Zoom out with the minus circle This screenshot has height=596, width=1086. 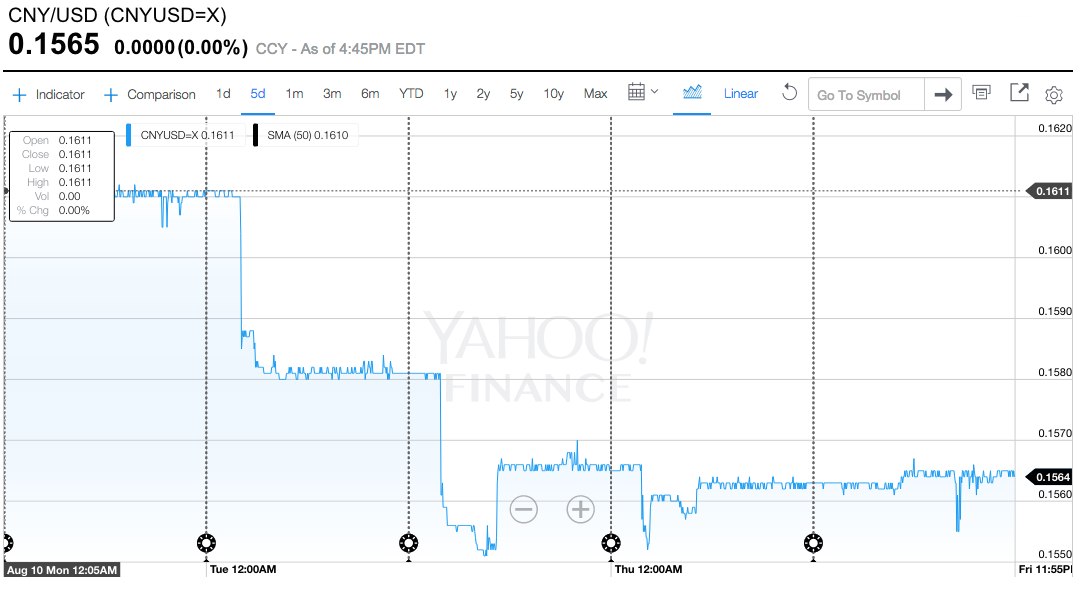524,509
